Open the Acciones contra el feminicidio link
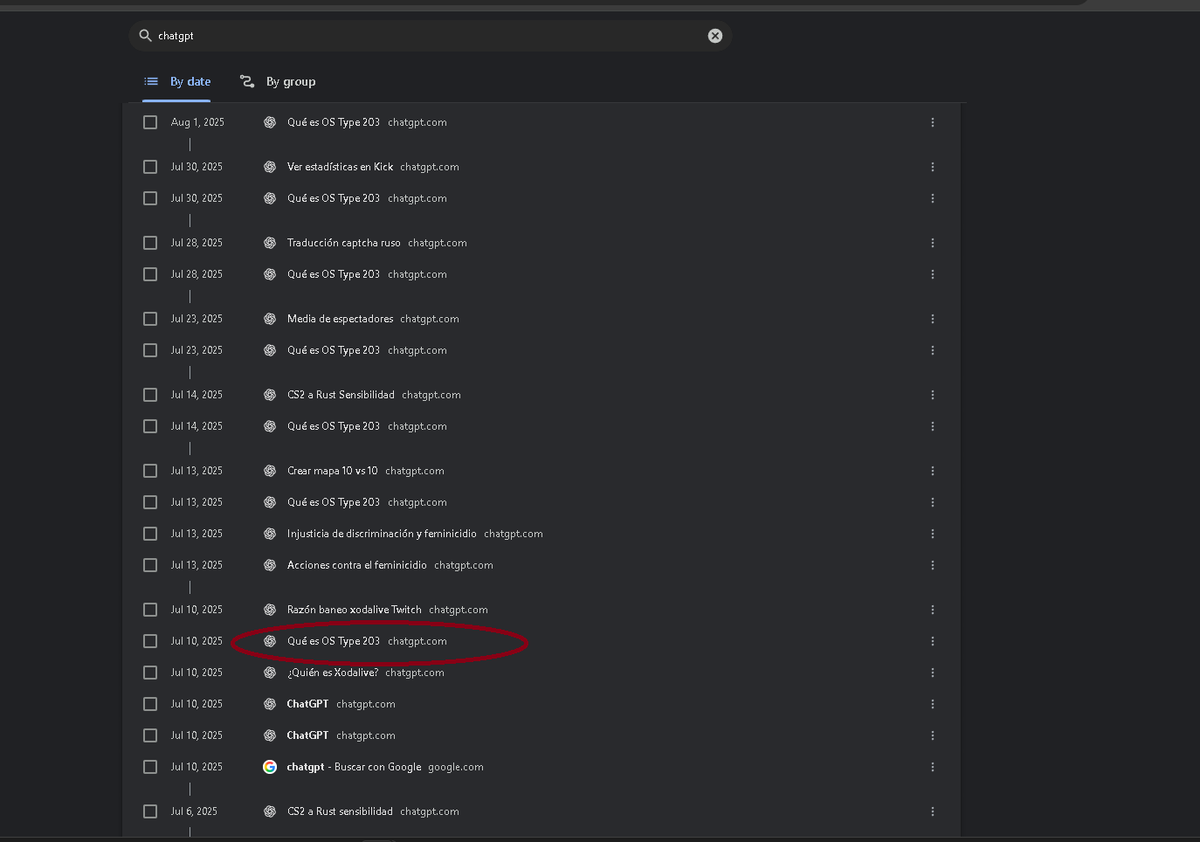Image resolution: width=1200 pixels, height=842 pixels. coord(357,565)
